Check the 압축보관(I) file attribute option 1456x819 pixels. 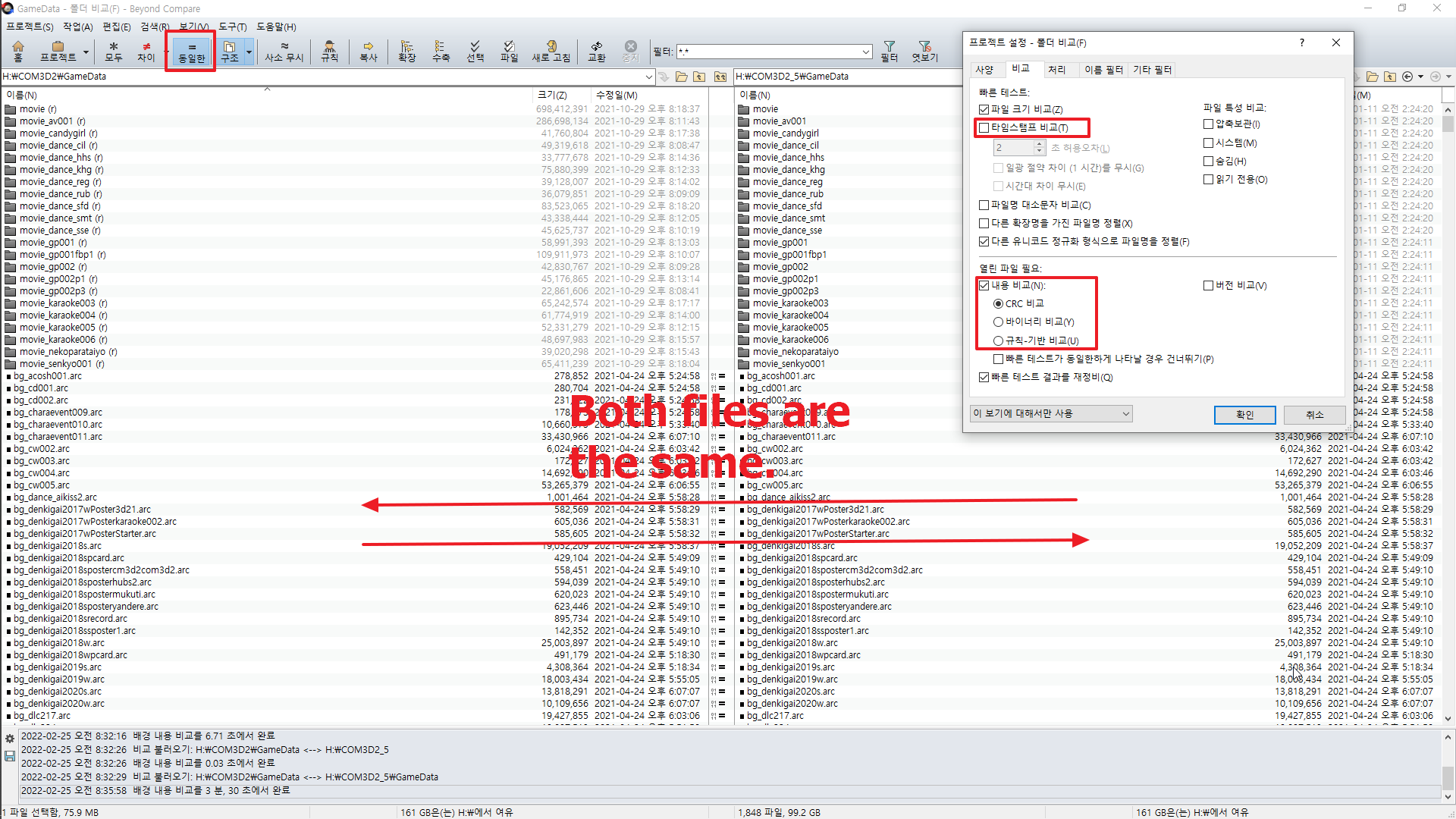click(x=1209, y=124)
